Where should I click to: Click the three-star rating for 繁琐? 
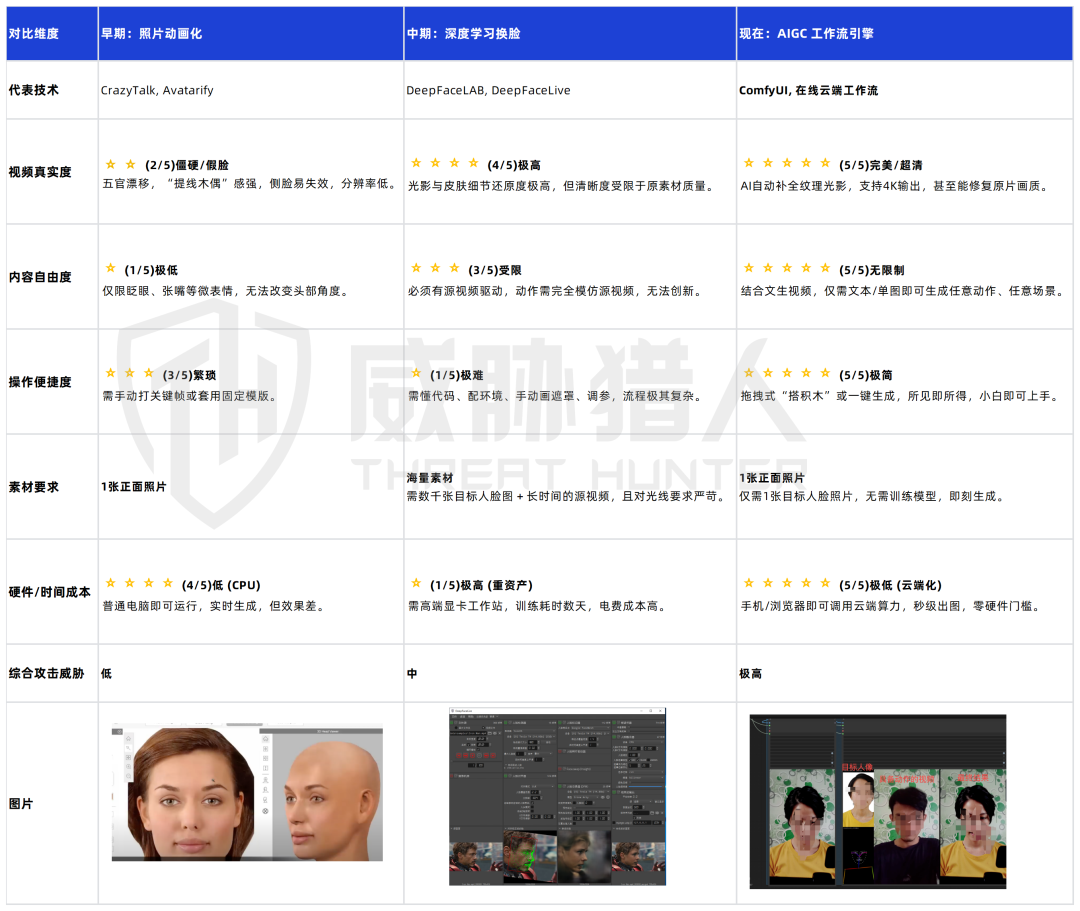[130, 374]
